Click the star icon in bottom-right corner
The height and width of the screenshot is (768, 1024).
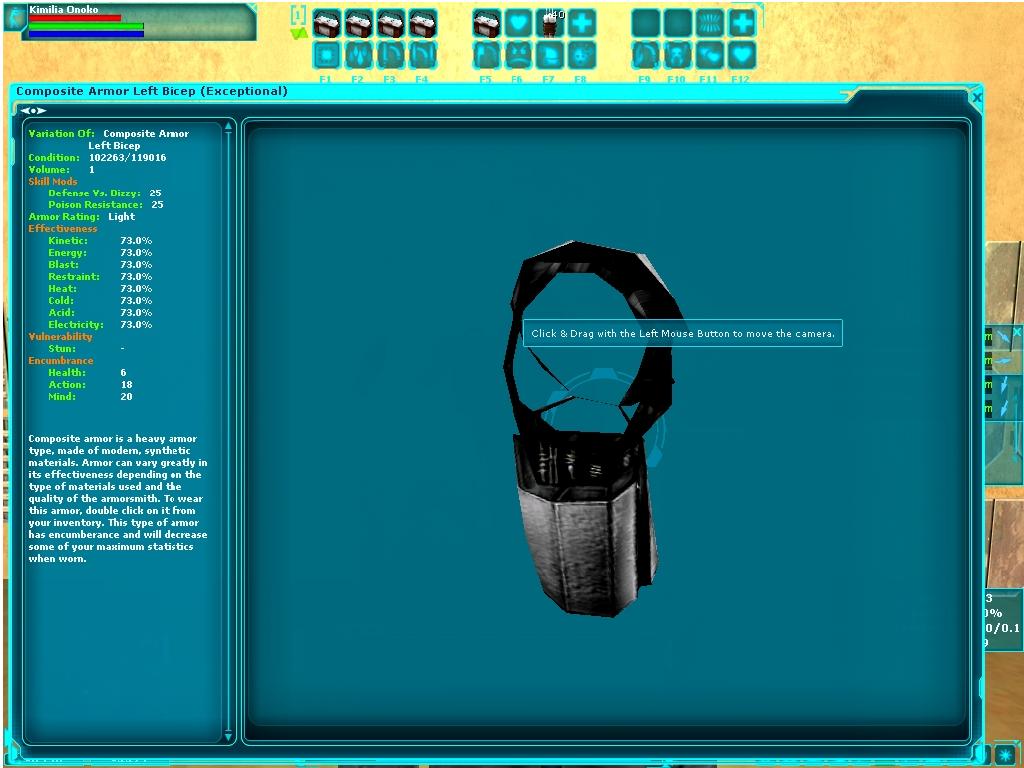[1005, 754]
